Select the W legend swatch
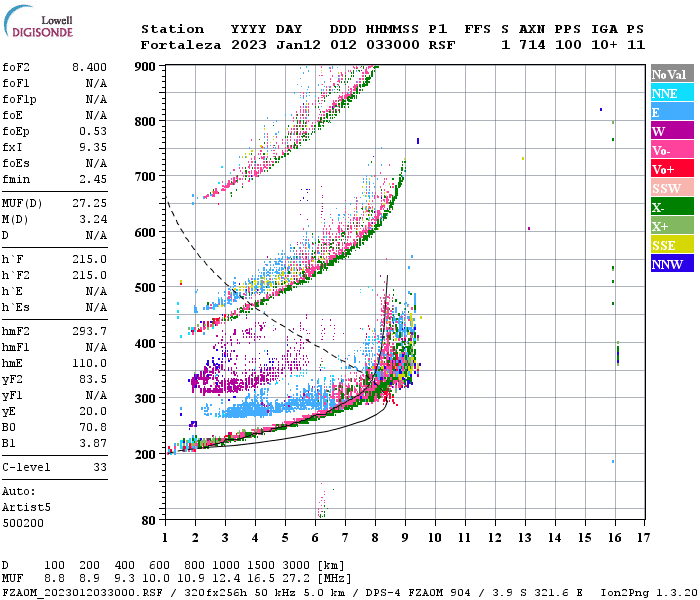Viewport: 700px width, 600px height. tap(672, 131)
